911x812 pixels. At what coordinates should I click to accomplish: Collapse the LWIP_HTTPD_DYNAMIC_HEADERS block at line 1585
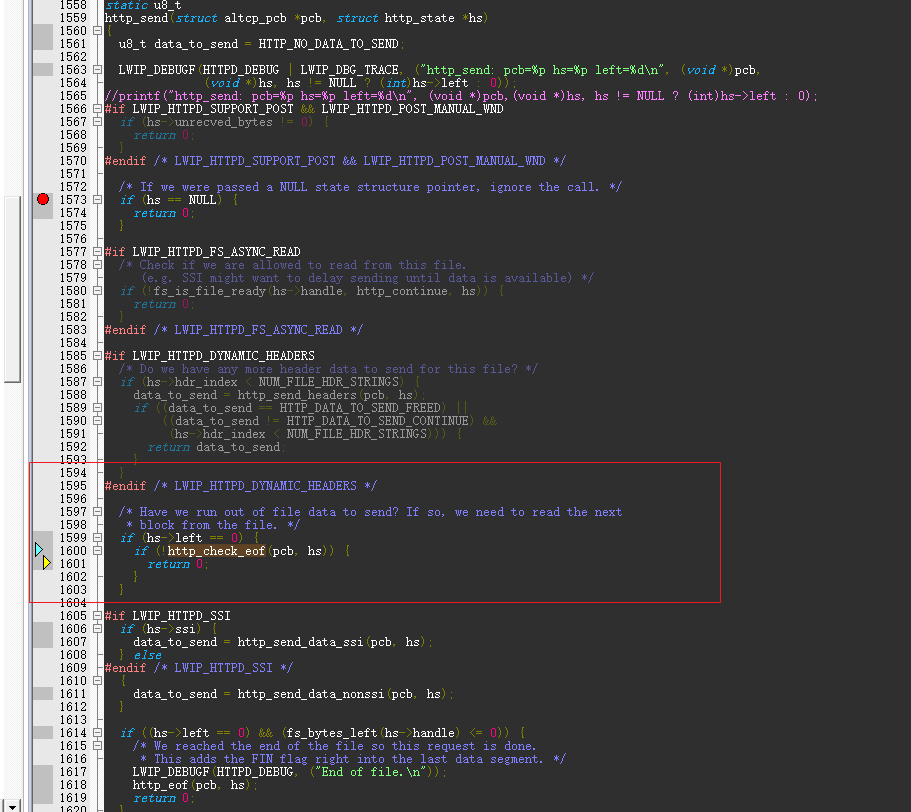pyautogui.click(x=97, y=356)
